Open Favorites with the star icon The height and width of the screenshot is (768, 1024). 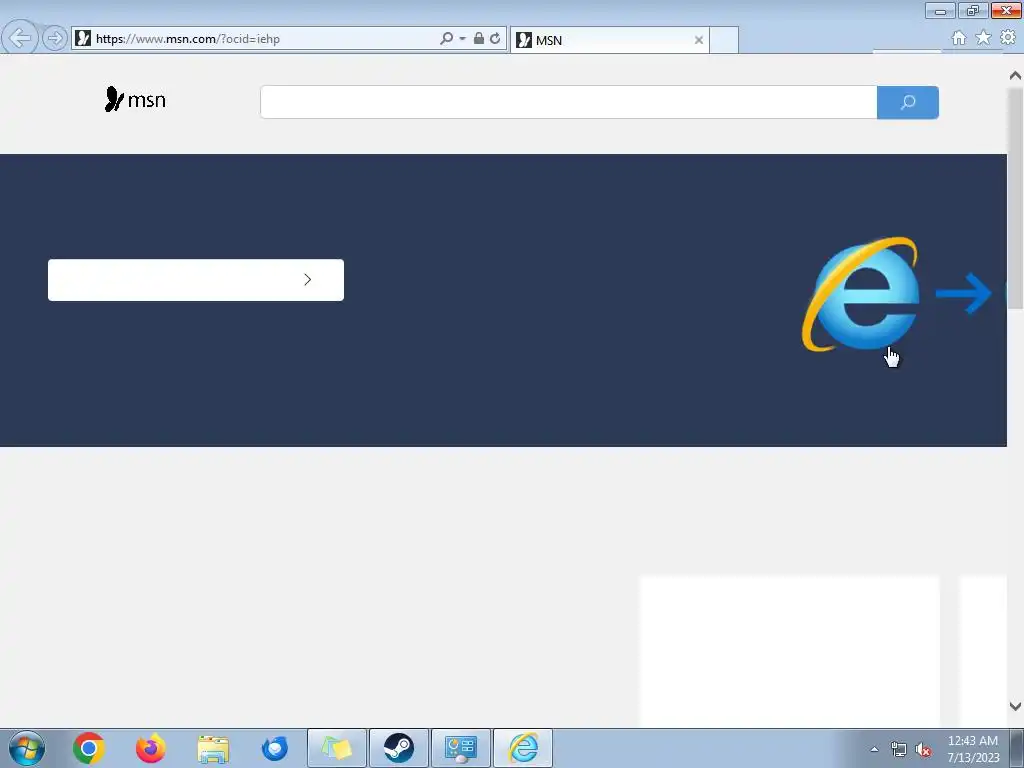pyautogui.click(x=983, y=38)
